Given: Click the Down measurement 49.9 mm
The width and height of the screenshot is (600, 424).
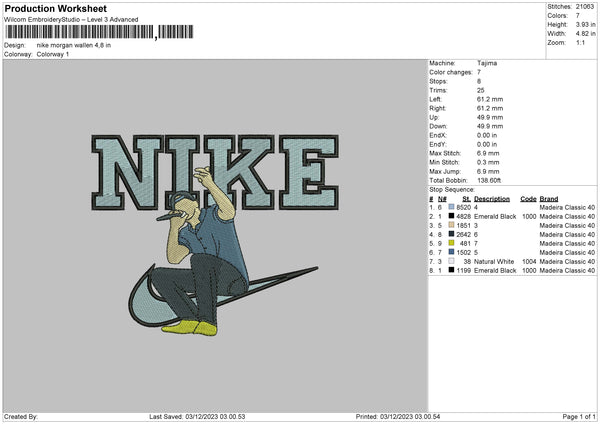Looking at the screenshot, I should pos(490,126).
